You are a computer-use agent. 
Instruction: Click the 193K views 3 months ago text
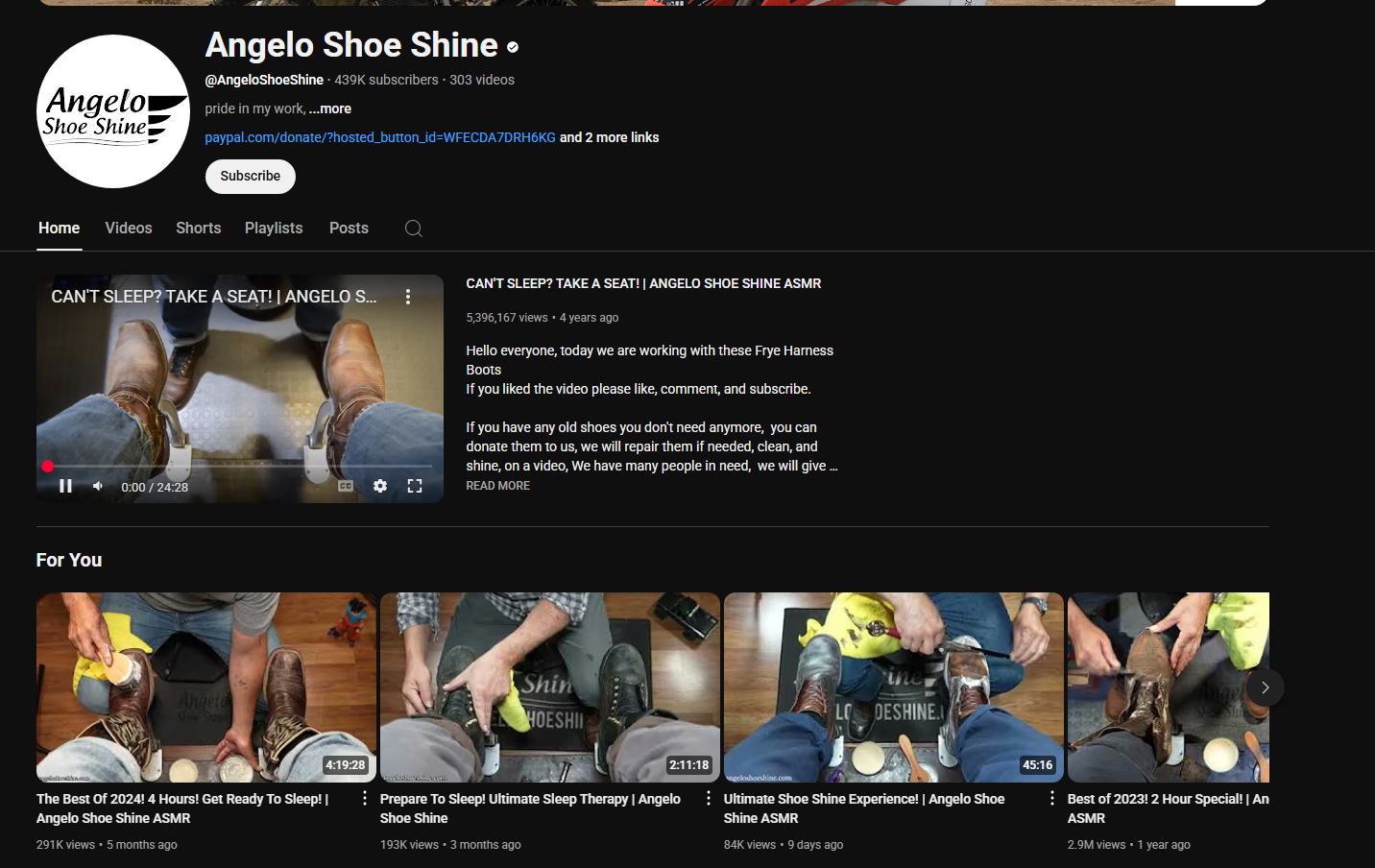(450, 845)
